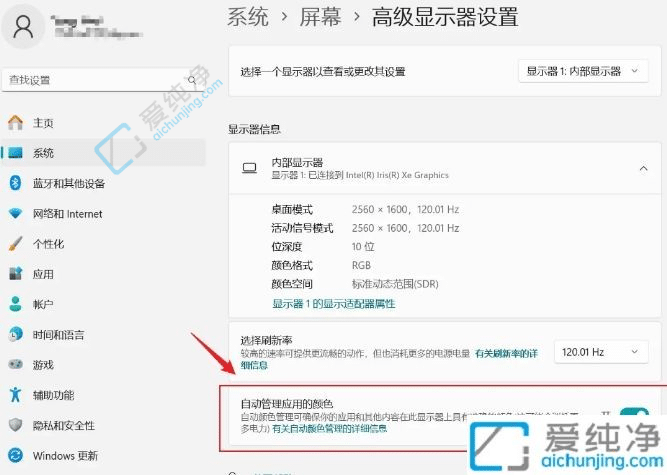Click the Apps icon in sidebar
This screenshot has height=475, width=667.
click(16, 273)
